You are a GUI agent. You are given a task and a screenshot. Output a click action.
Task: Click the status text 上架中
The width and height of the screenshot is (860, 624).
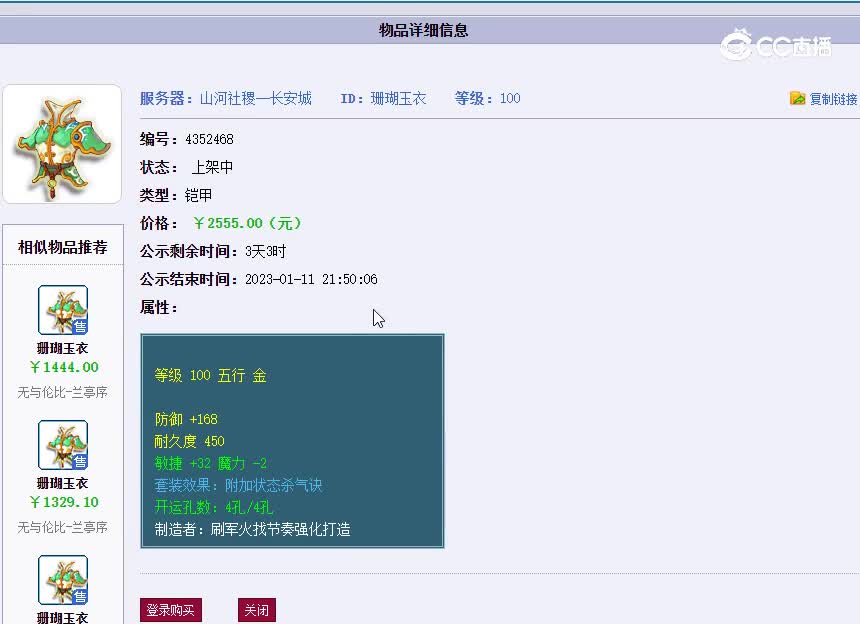[x=212, y=167]
